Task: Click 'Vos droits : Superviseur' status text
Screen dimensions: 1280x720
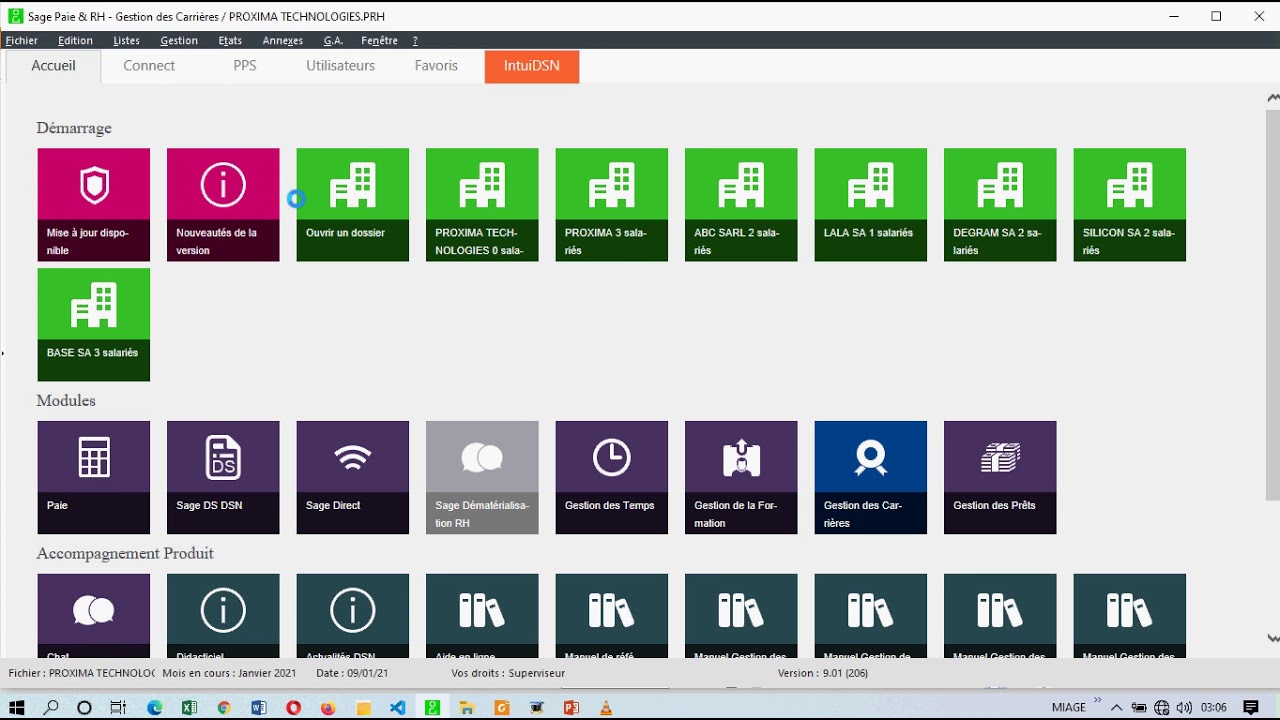Action: [508, 673]
